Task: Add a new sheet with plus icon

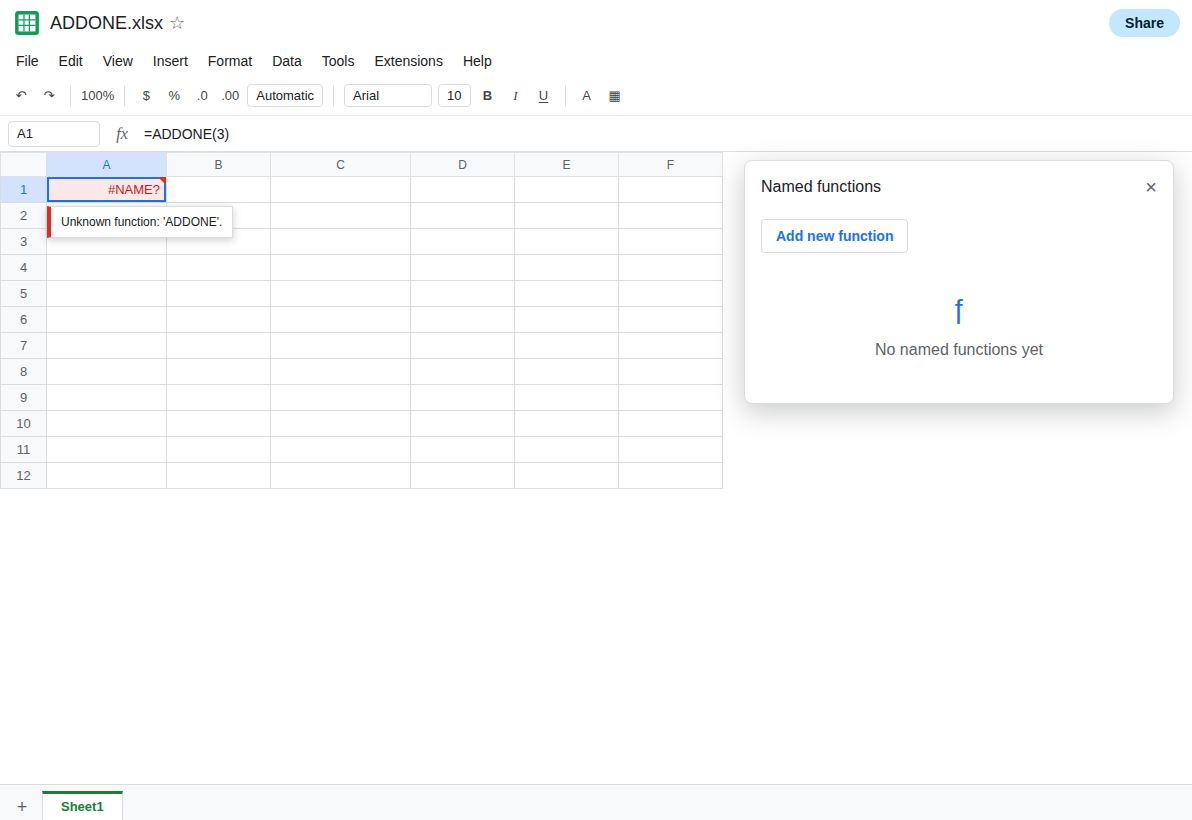Action: [22, 806]
